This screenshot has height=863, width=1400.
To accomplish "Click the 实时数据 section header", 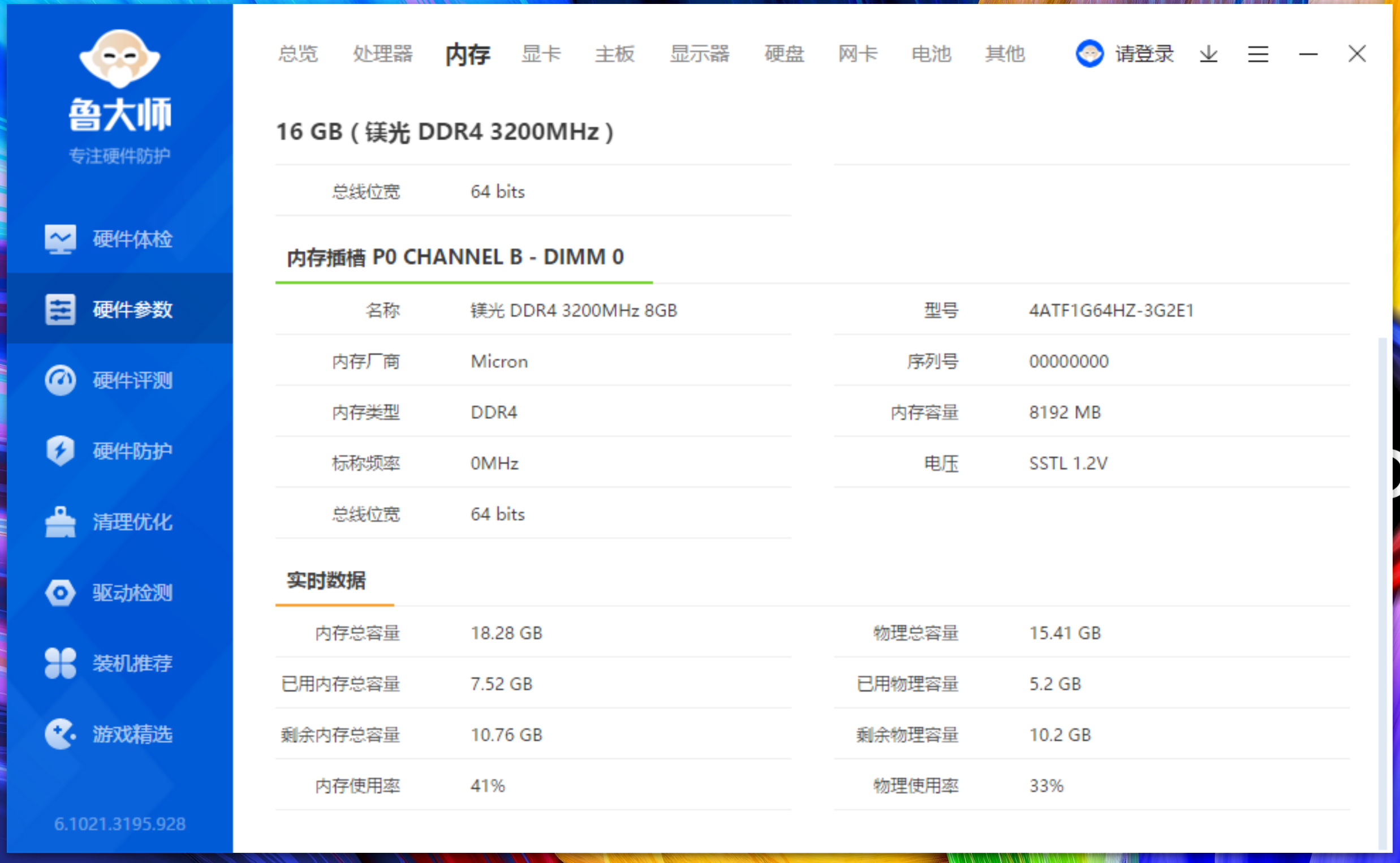I will [326, 581].
